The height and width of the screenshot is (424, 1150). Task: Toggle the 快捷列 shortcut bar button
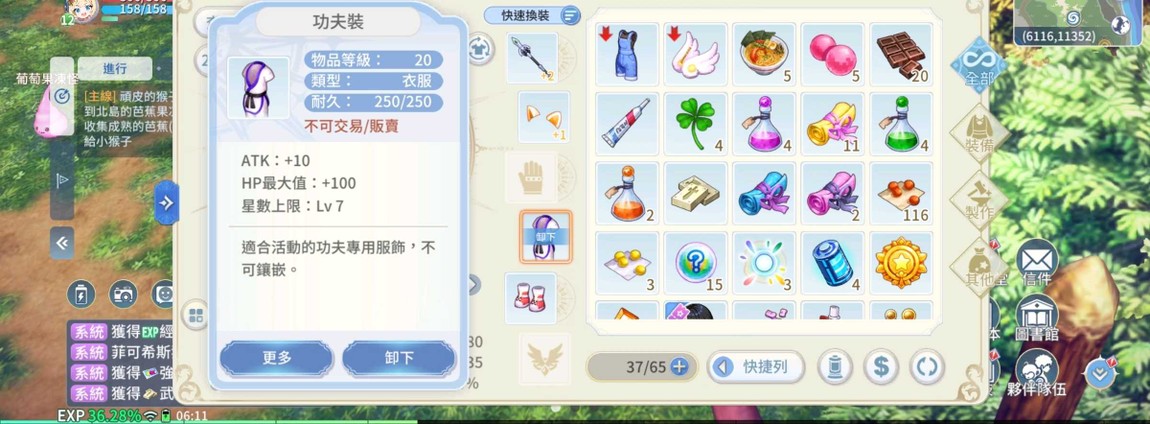(755, 367)
